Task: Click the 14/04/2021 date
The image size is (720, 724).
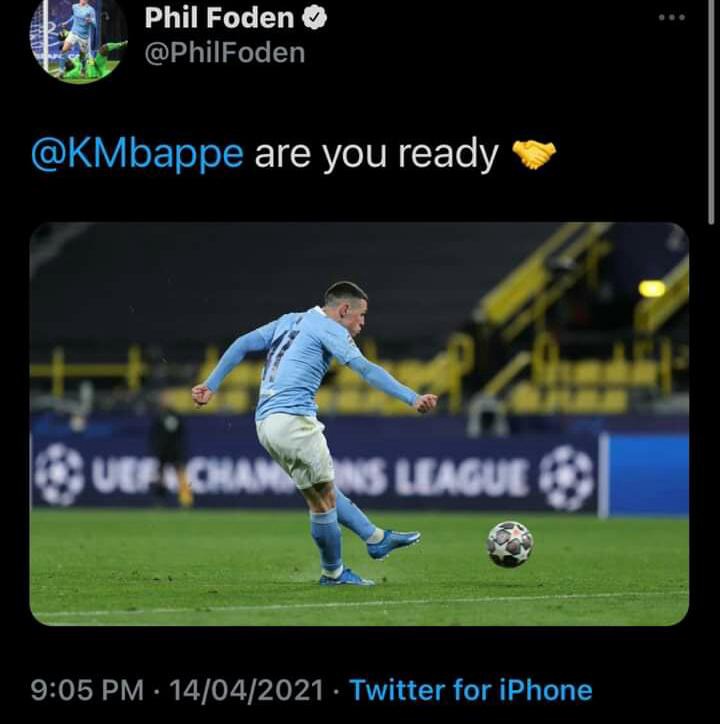Action: [246, 690]
